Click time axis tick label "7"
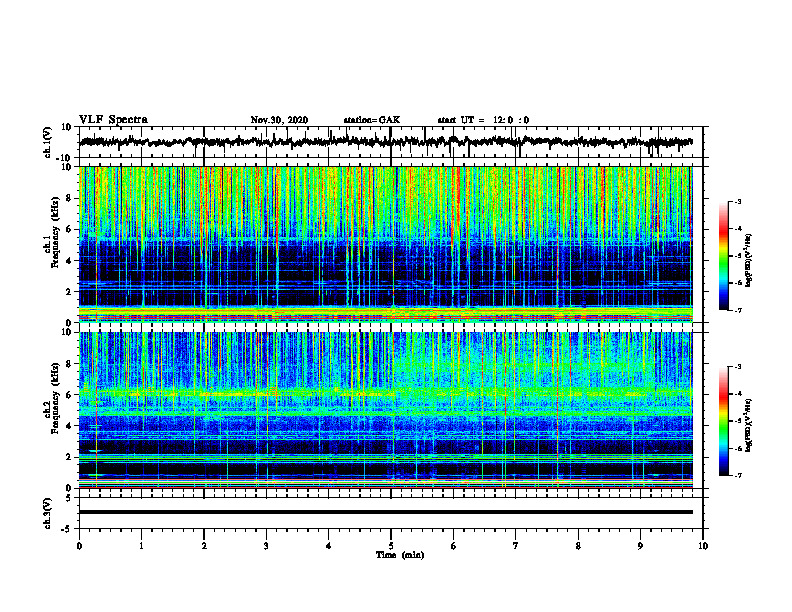Screen dimensions: 792x612 (516, 546)
